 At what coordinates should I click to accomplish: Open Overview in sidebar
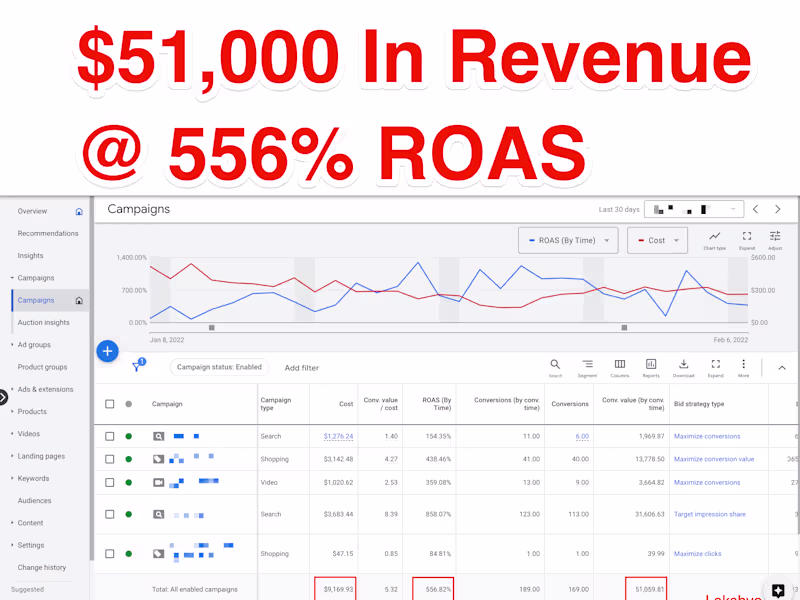pos(32,211)
